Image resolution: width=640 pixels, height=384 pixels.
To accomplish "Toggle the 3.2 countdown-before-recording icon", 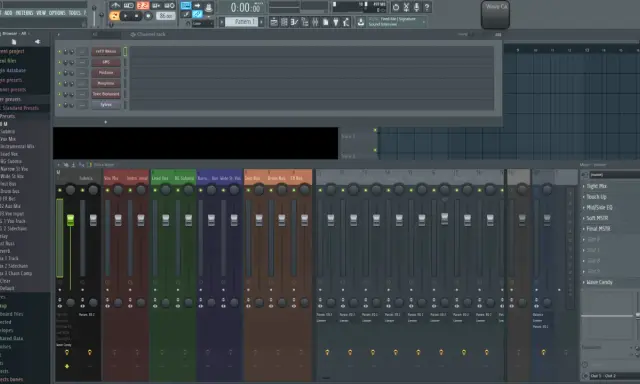I will coord(143,6).
